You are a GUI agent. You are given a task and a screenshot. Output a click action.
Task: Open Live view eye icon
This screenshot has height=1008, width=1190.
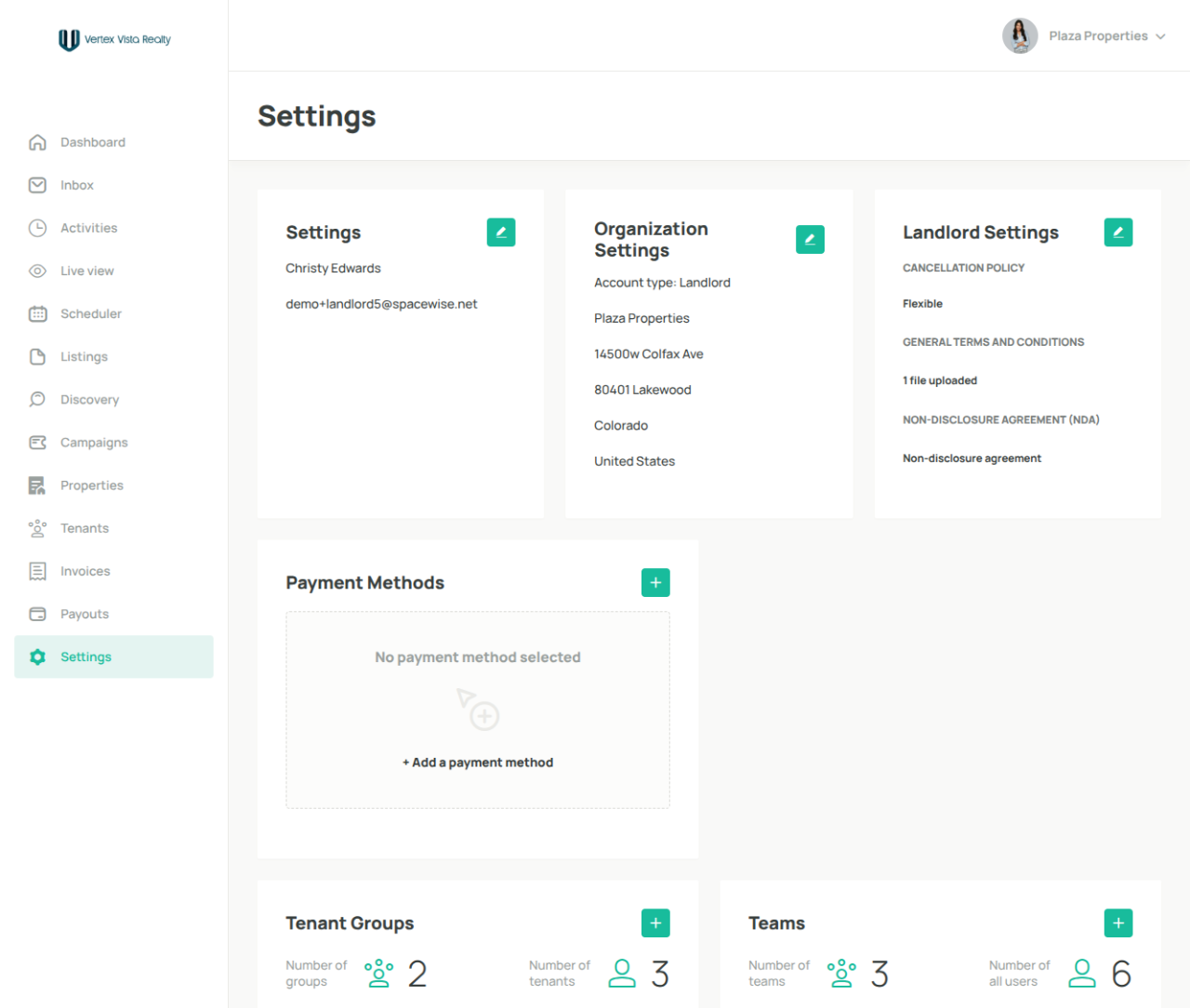[37, 271]
